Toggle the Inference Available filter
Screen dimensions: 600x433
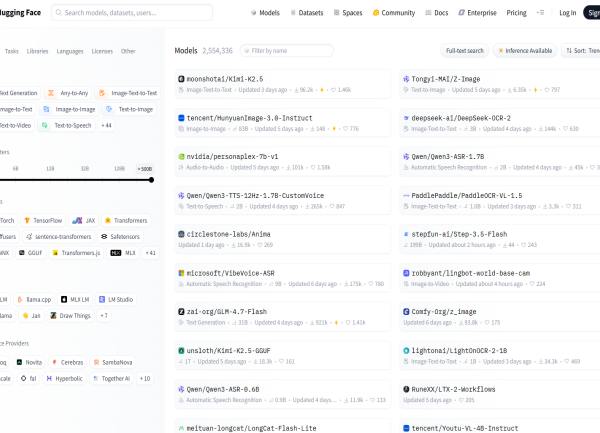[x=525, y=50]
